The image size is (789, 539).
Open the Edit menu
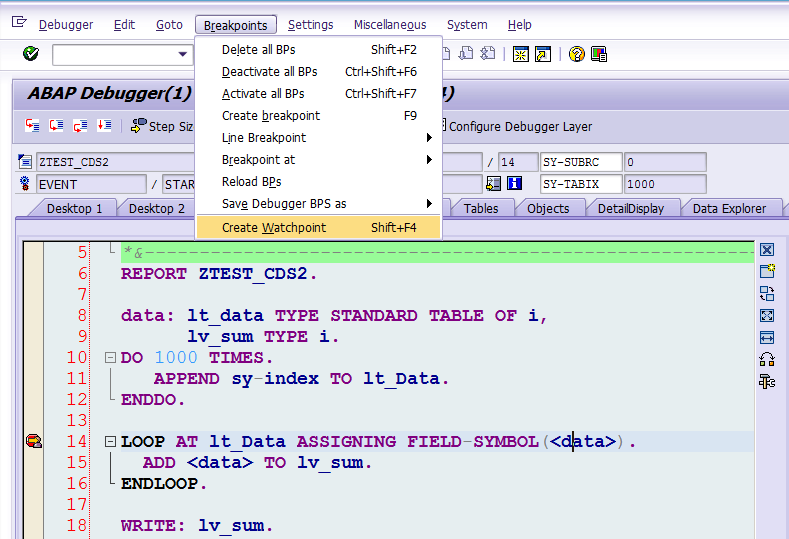click(x=124, y=25)
